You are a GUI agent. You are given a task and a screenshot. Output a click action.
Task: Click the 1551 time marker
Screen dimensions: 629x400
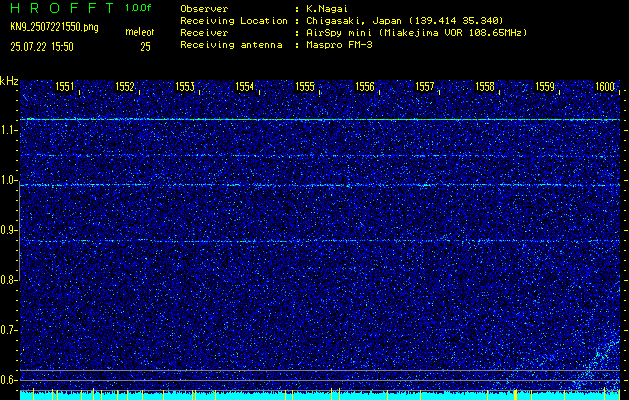tap(65, 87)
